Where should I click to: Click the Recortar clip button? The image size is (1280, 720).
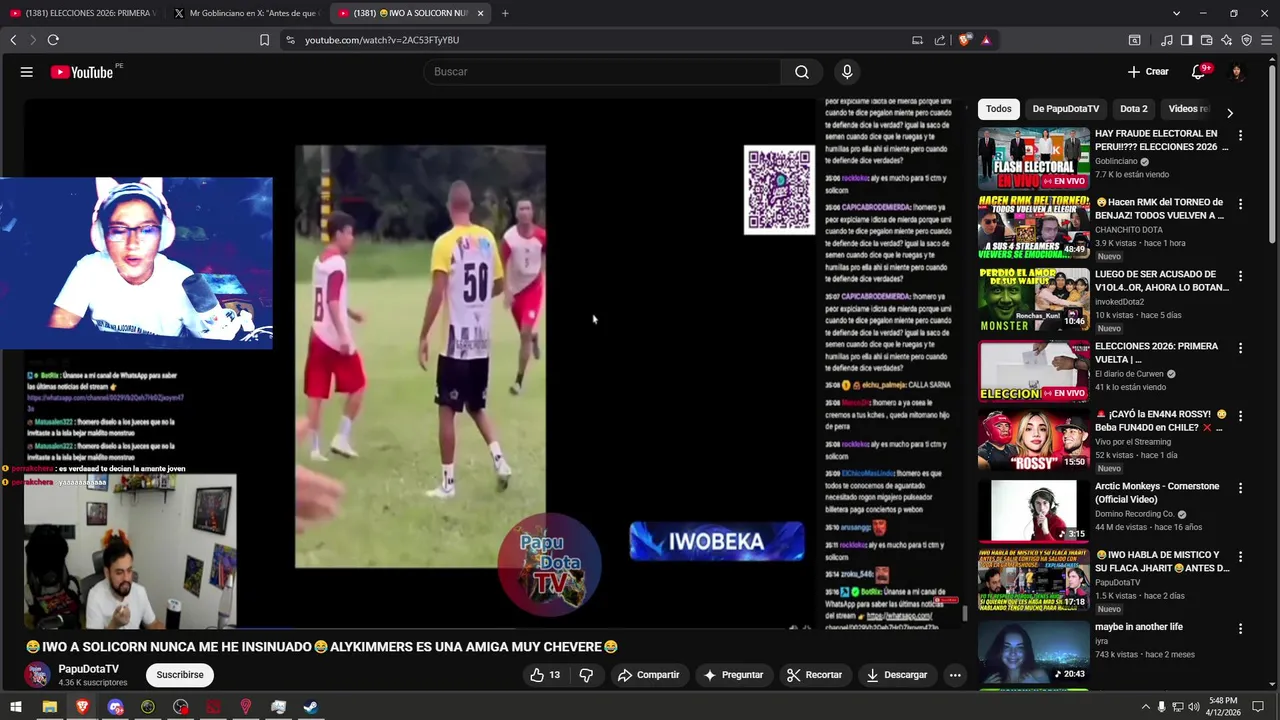tap(814, 675)
